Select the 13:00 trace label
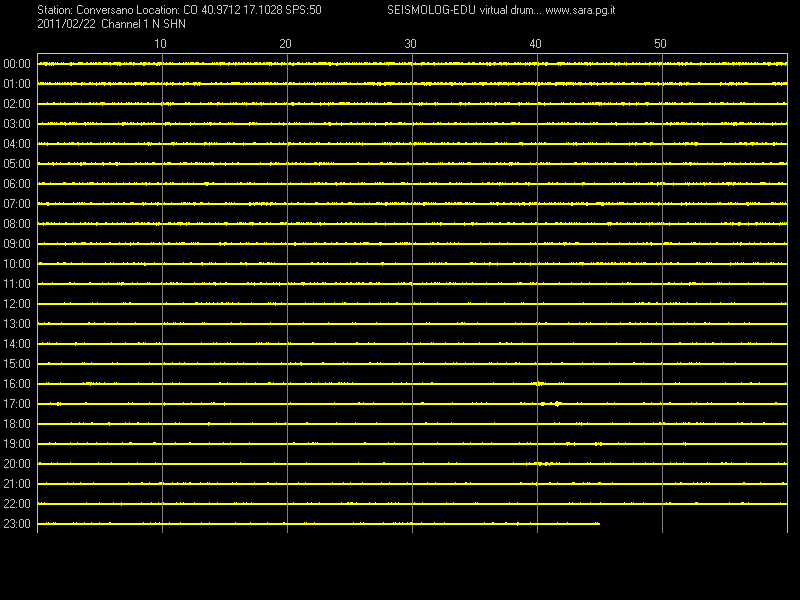800x600 pixels. [x=17, y=324]
